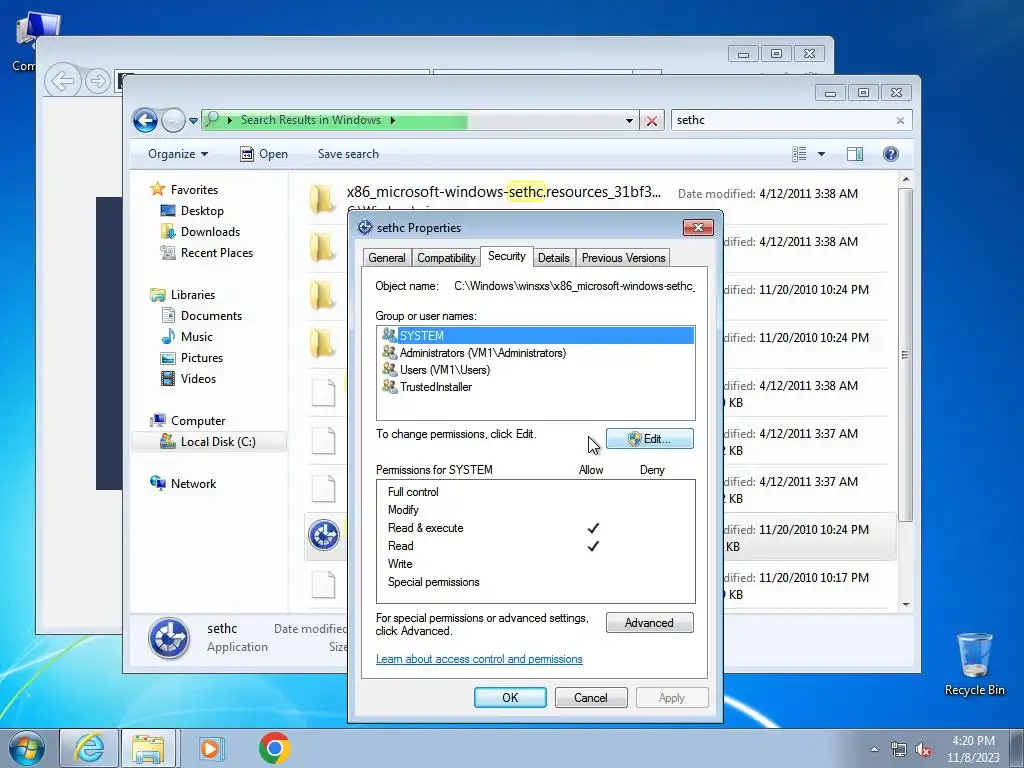Click the results list scrollbar

(x=906, y=355)
